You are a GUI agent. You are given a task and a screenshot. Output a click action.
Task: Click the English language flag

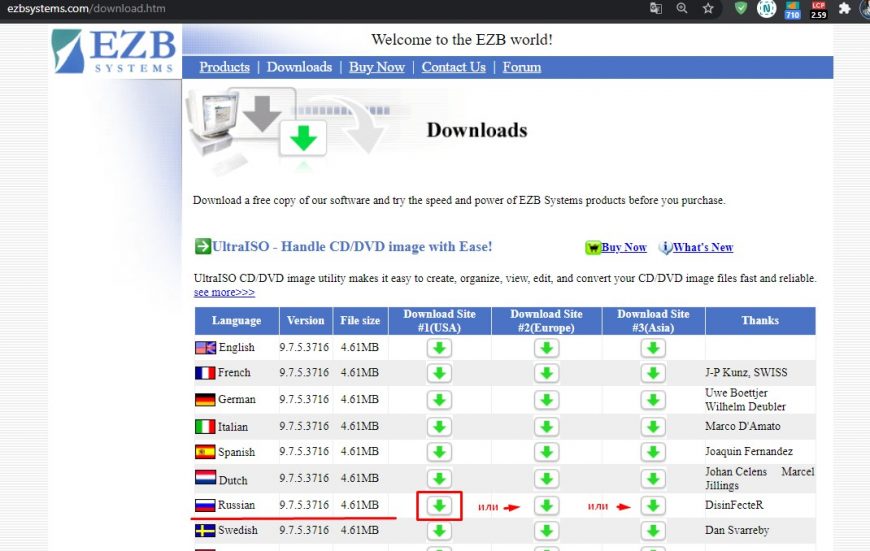(x=205, y=347)
